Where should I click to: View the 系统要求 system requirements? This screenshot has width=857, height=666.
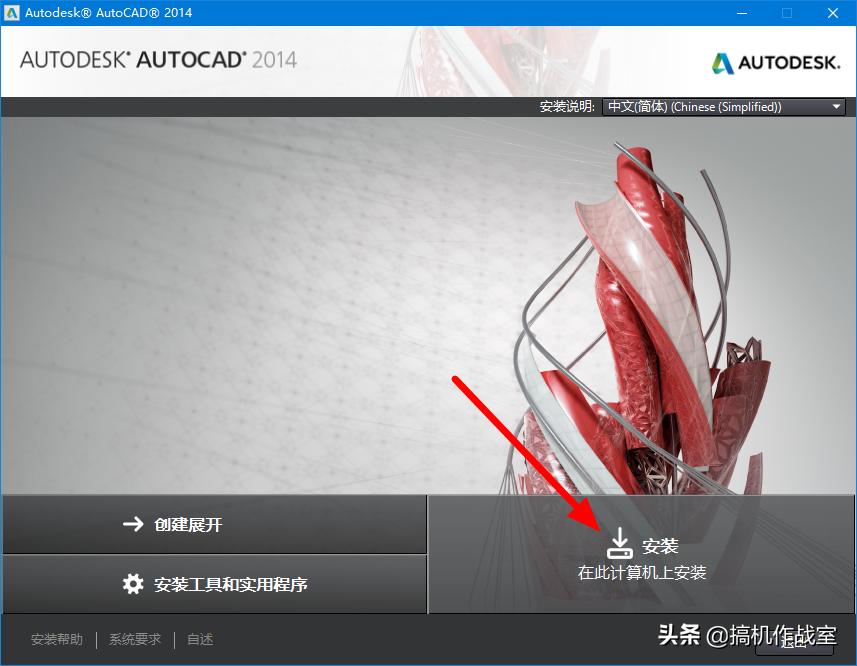point(135,639)
